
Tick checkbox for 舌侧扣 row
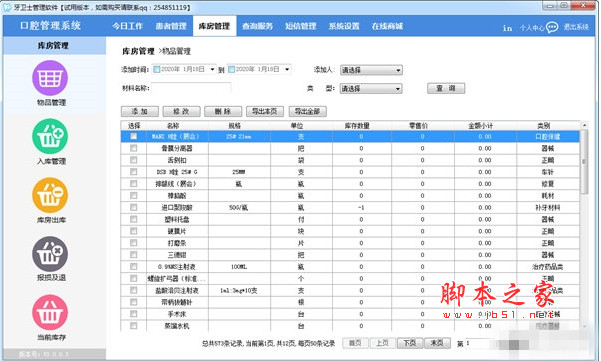pyautogui.click(x=133, y=160)
